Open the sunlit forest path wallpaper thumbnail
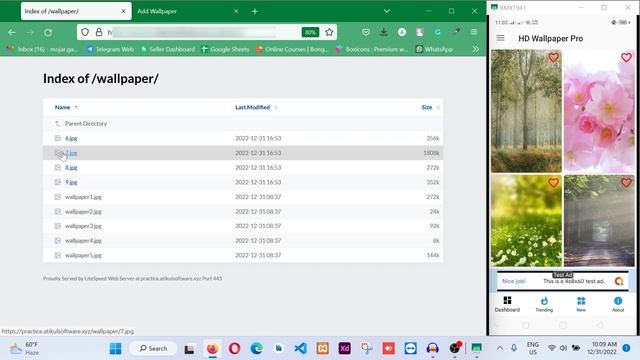Screen dimensions: 640x360 (x=599, y=221)
